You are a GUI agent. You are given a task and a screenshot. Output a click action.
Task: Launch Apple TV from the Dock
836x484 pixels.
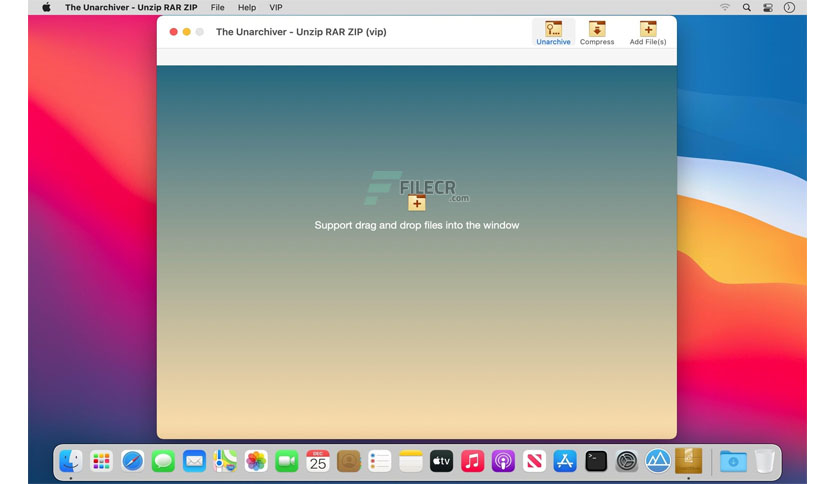pyautogui.click(x=441, y=461)
